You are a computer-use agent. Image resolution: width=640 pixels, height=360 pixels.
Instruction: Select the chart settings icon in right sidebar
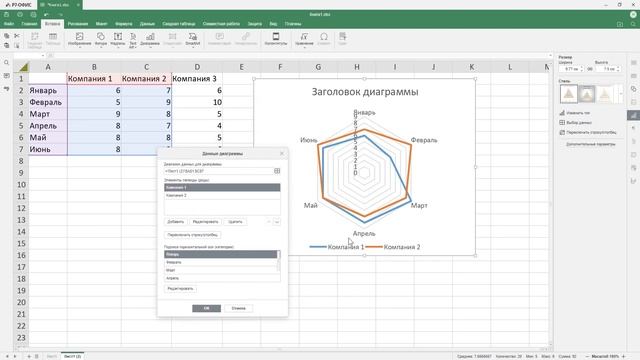pyautogui.click(x=633, y=115)
